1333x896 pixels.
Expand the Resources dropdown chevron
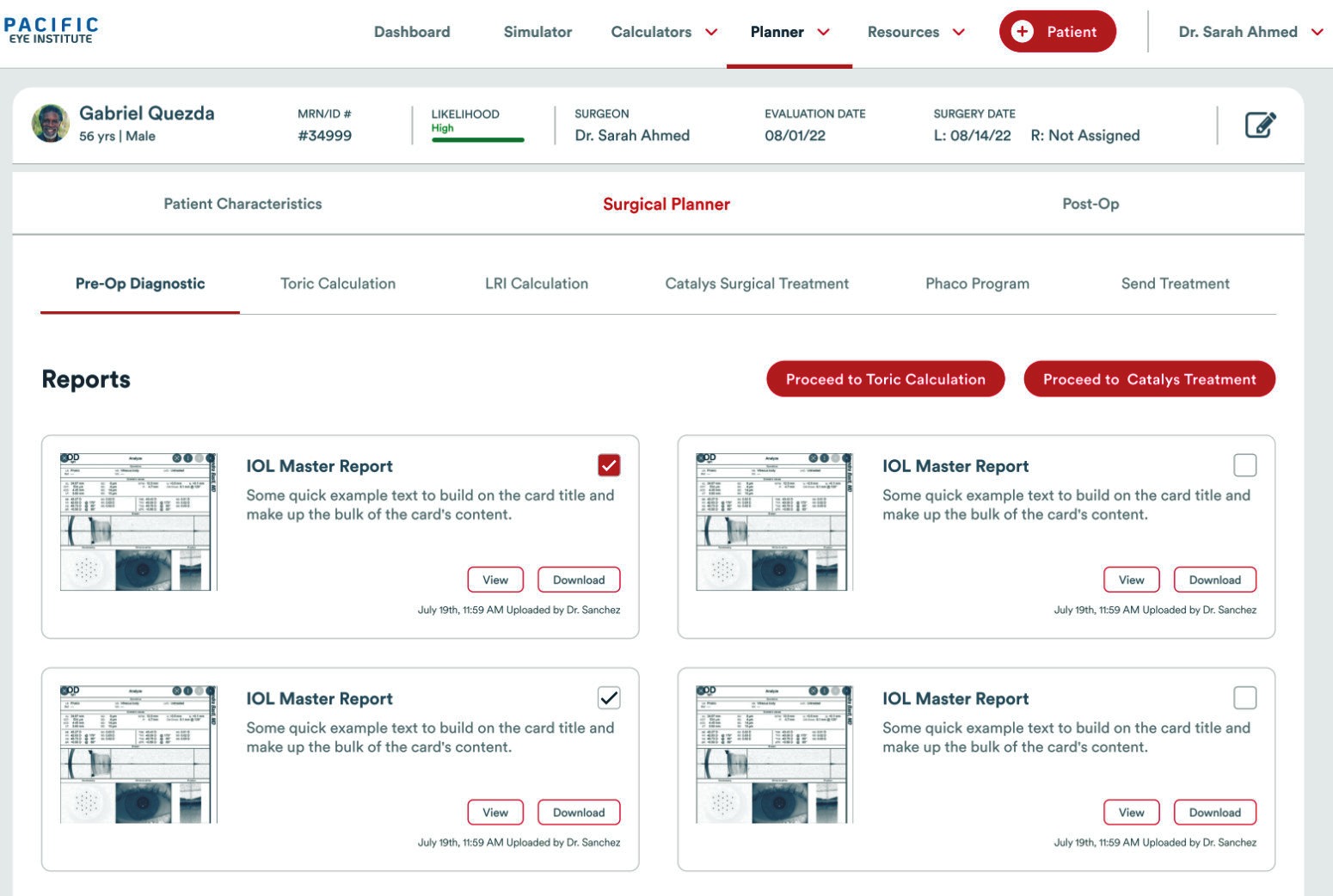pyautogui.click(x=958, y=32)
